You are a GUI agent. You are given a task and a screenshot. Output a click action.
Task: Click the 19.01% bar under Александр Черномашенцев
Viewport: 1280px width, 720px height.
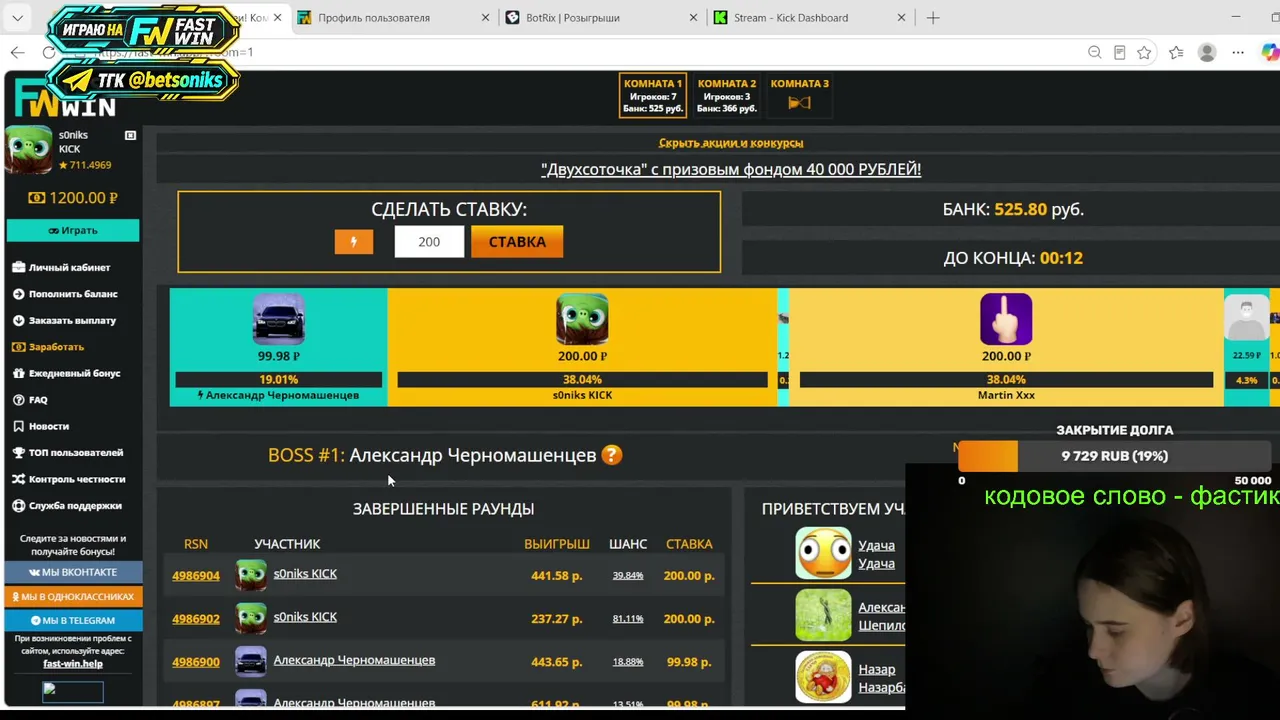[279, 380]
